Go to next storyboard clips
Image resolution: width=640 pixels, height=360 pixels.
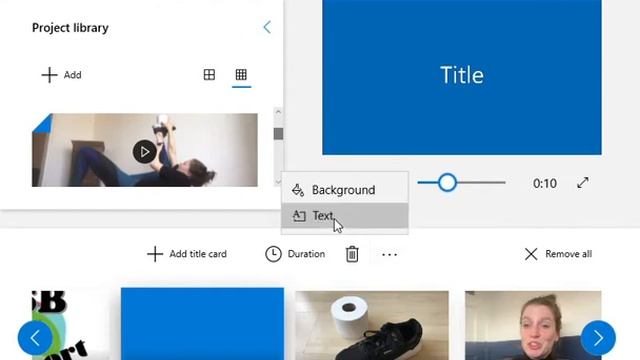pyautogui.click(x=598, y=338)
